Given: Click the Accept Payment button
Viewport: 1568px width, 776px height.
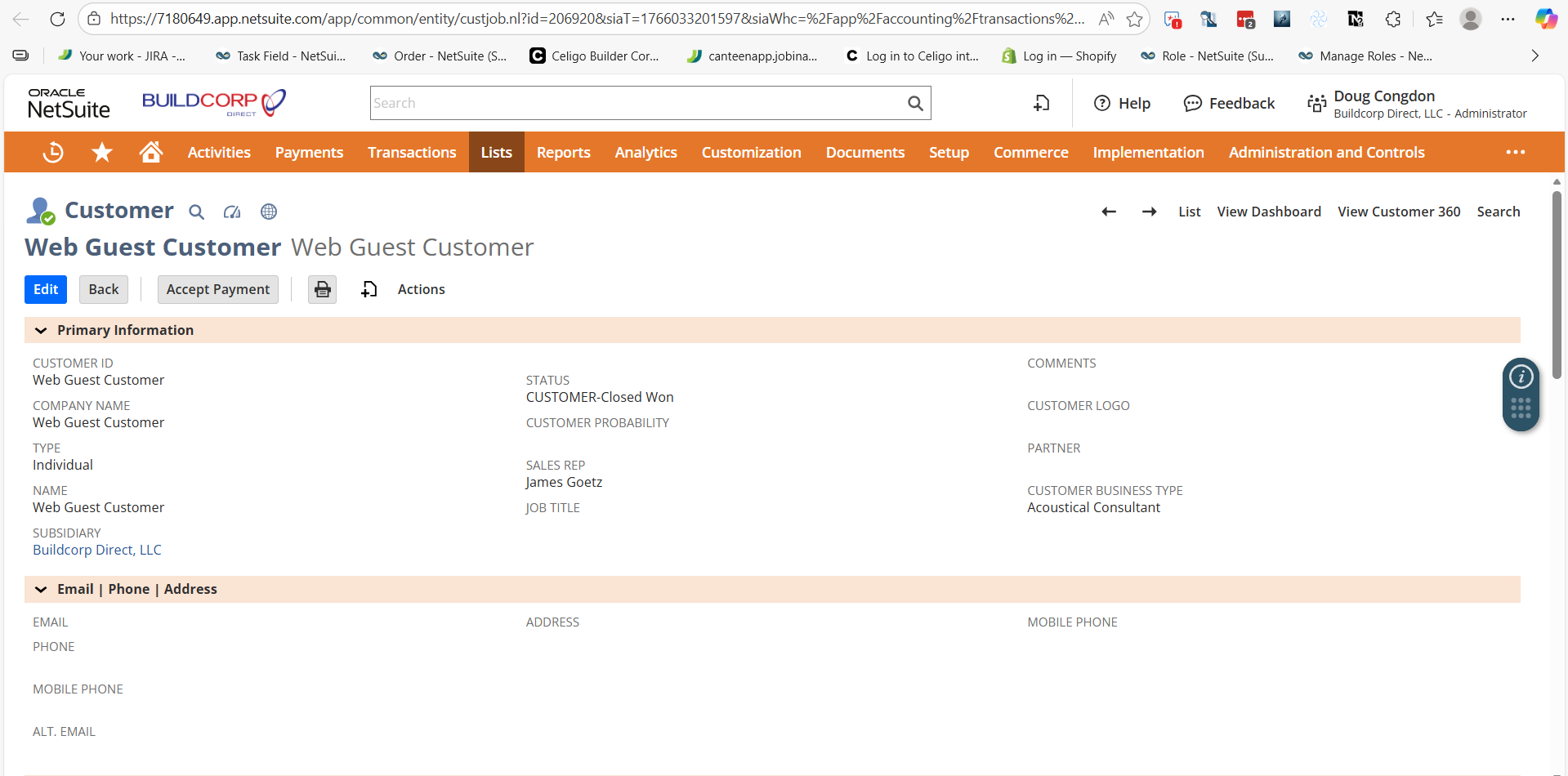Looking at the screenshot, I should point(217,289).
